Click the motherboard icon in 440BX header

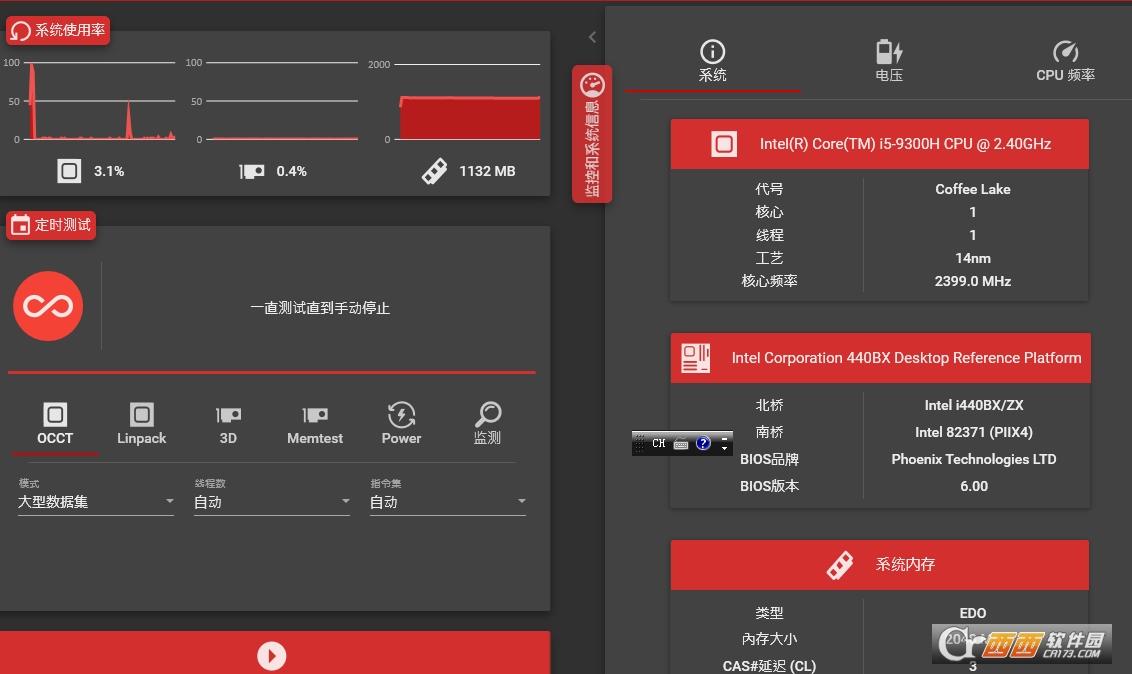point(696,358)
